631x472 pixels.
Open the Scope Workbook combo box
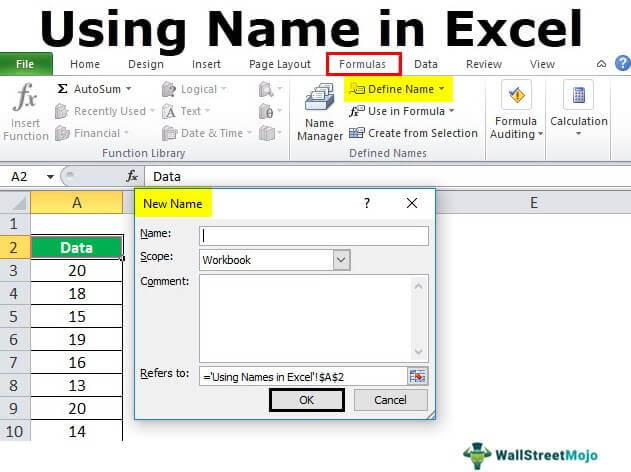[275, 260]
